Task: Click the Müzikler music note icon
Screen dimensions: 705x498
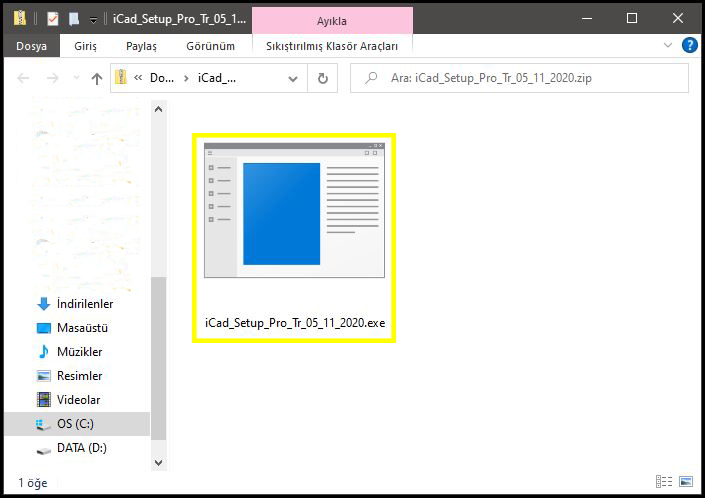Action: (x=44, y=351)
